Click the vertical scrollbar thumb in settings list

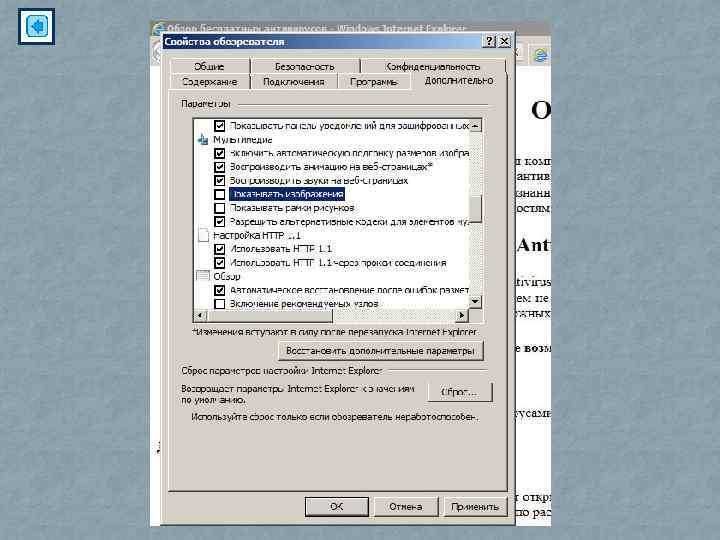[x=476, y=209]
